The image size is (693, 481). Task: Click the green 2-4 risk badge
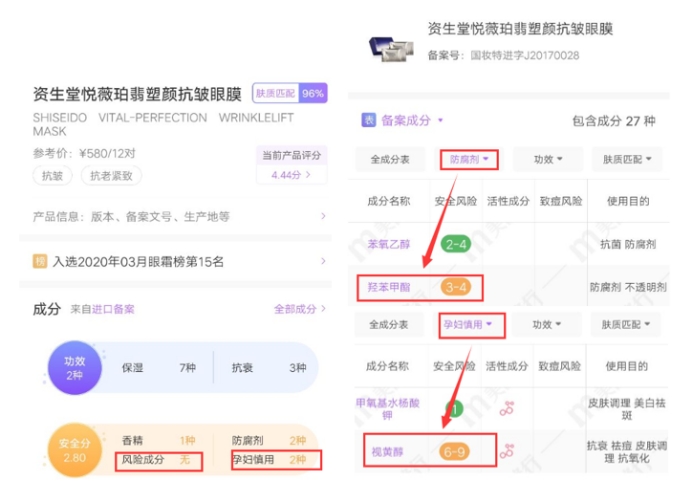pos(456,244)
